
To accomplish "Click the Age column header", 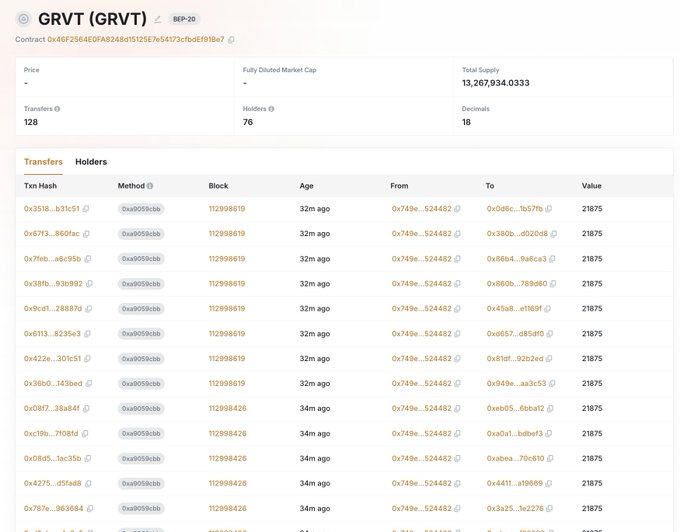I will pos(306,186).
